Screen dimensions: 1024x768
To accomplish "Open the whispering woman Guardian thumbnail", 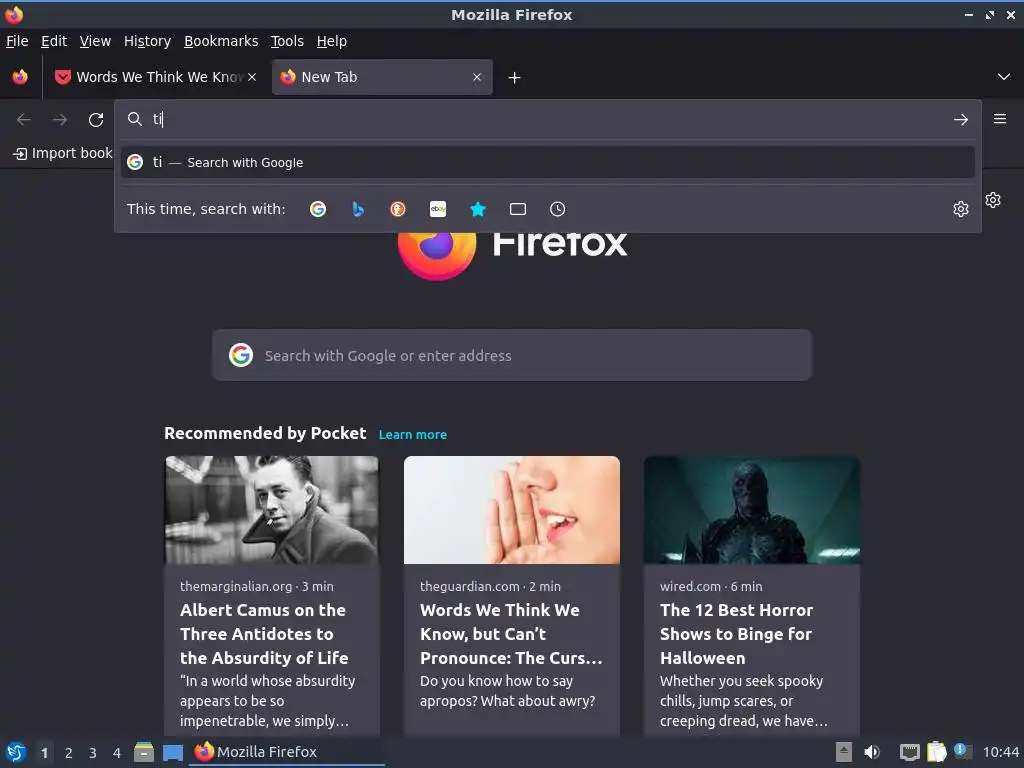I will click(512, 510).
